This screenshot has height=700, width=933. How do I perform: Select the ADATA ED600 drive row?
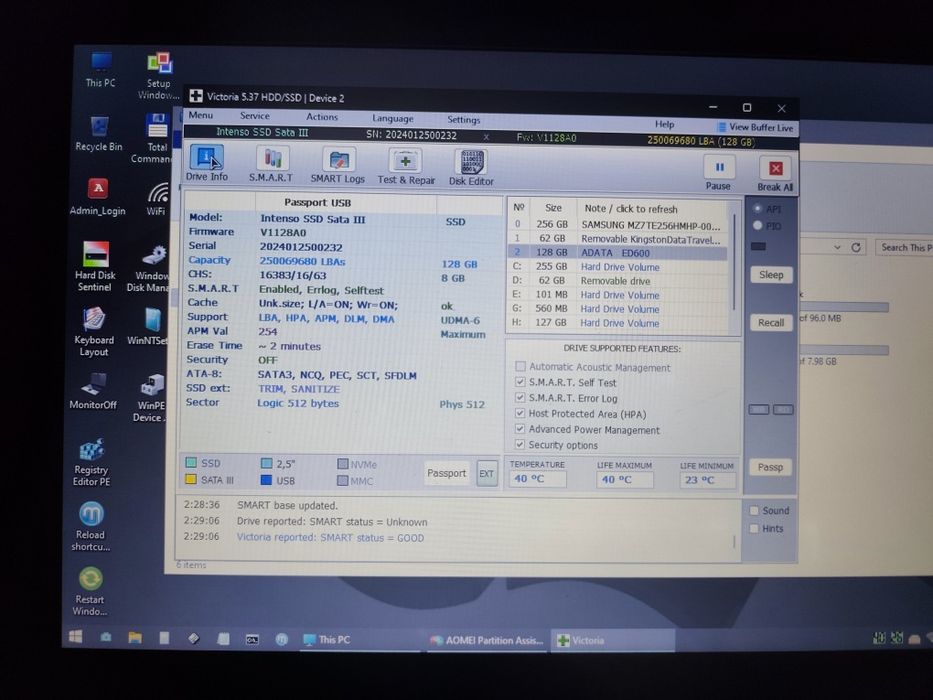618,252
